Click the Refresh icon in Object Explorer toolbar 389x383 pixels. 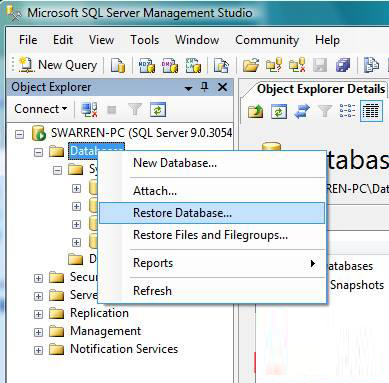pyautogui.click(x=158, y=109)
